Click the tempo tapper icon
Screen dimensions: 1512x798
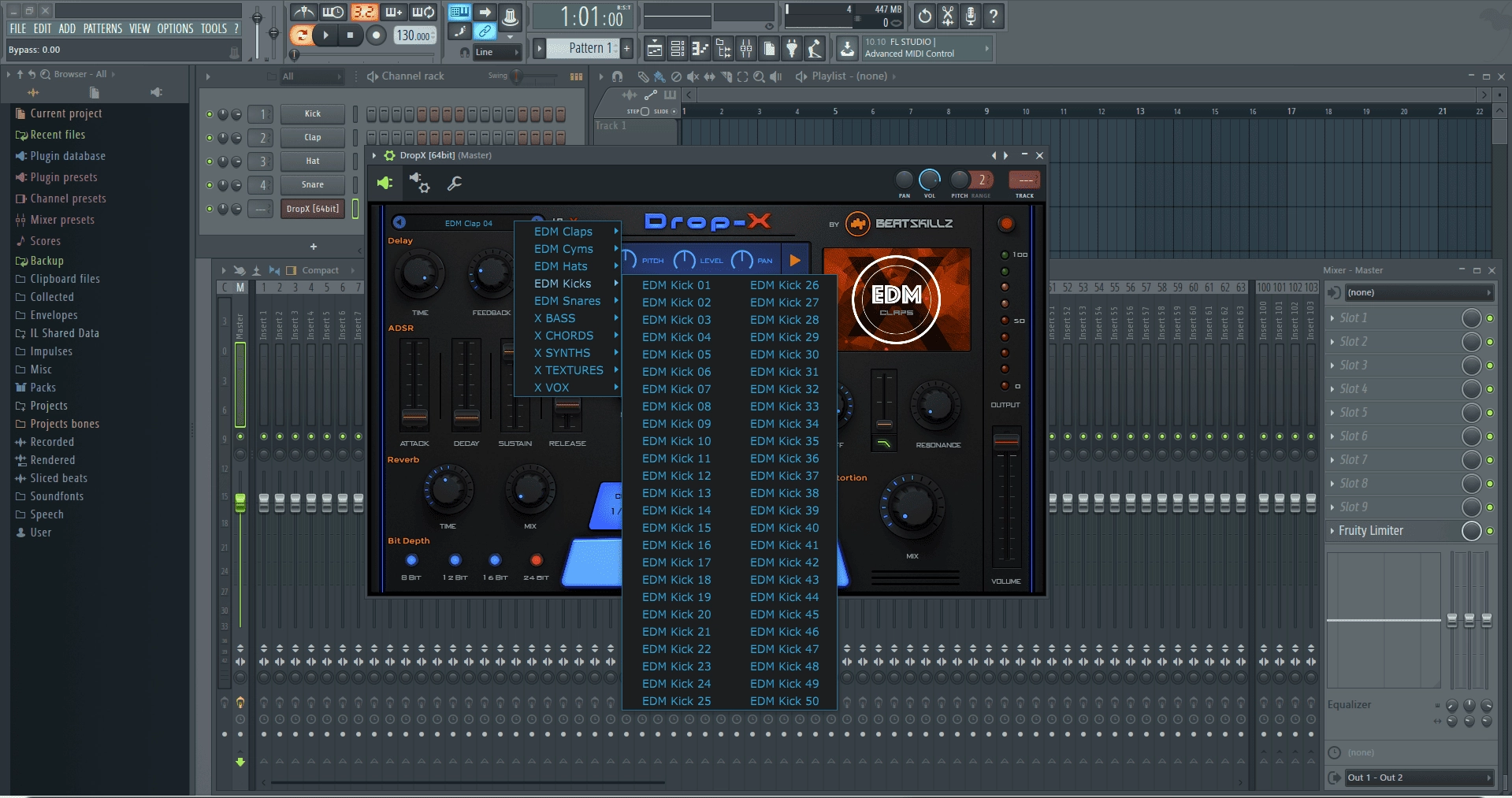815,49
